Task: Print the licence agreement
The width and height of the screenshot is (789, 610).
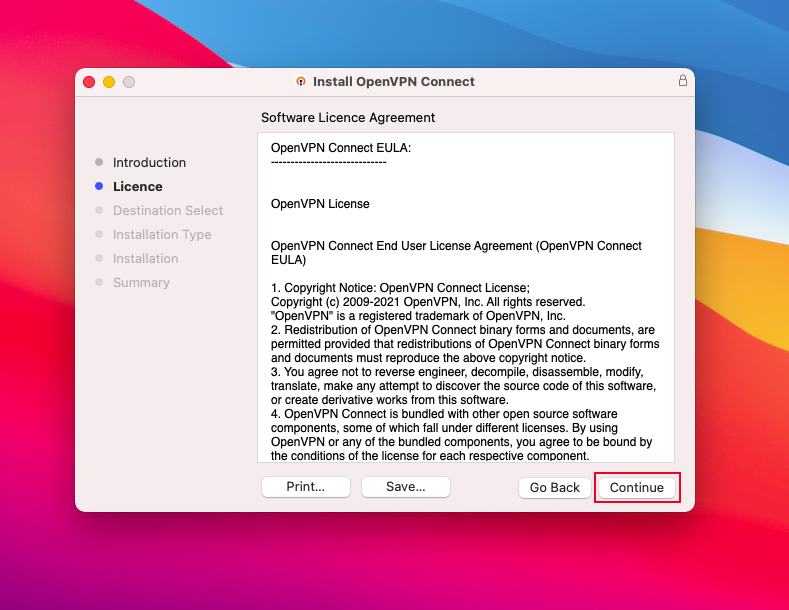Action: [x=305, y=487]
